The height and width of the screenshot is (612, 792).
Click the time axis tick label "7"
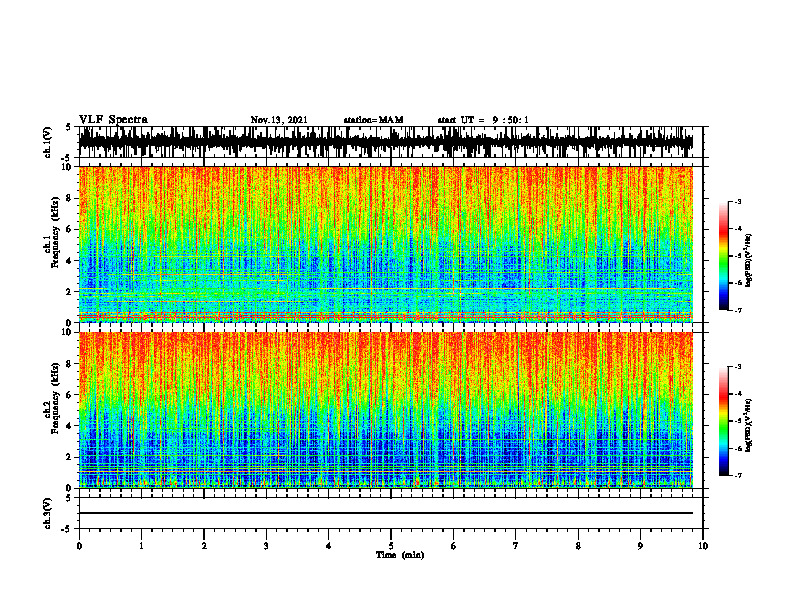coord(516,546)
